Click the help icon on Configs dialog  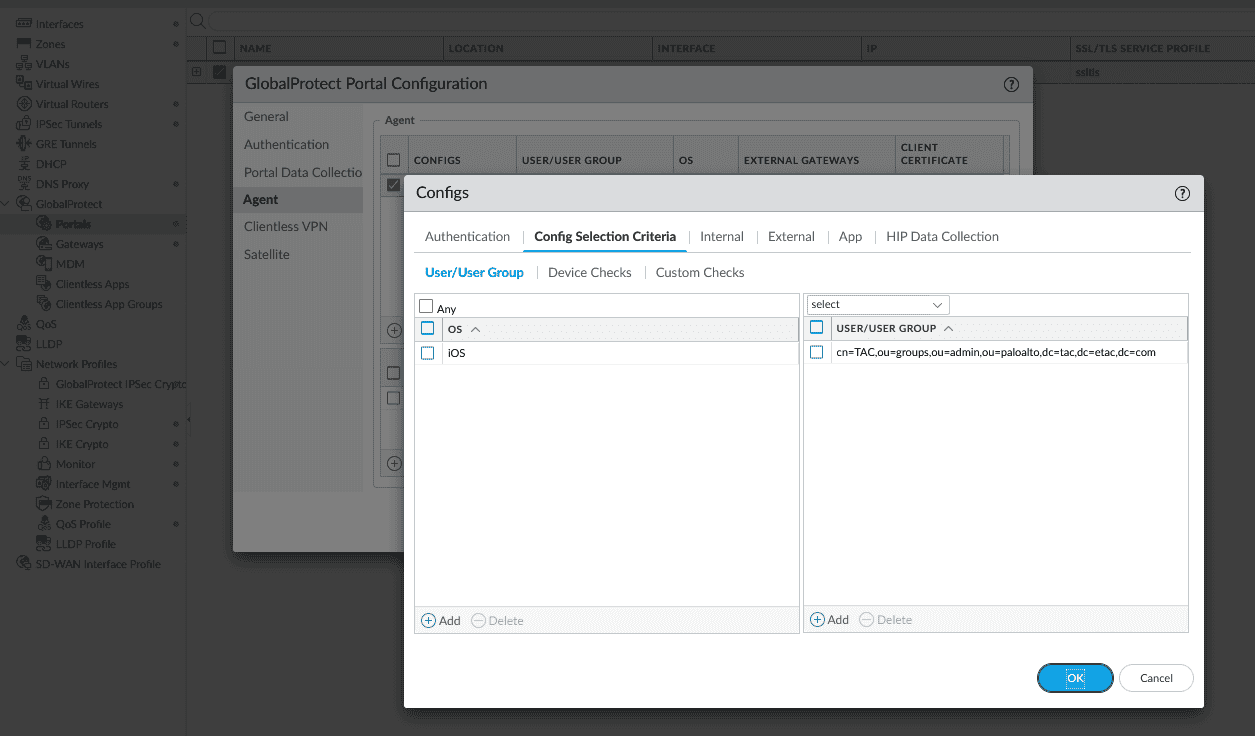[x=1181, y=193]
